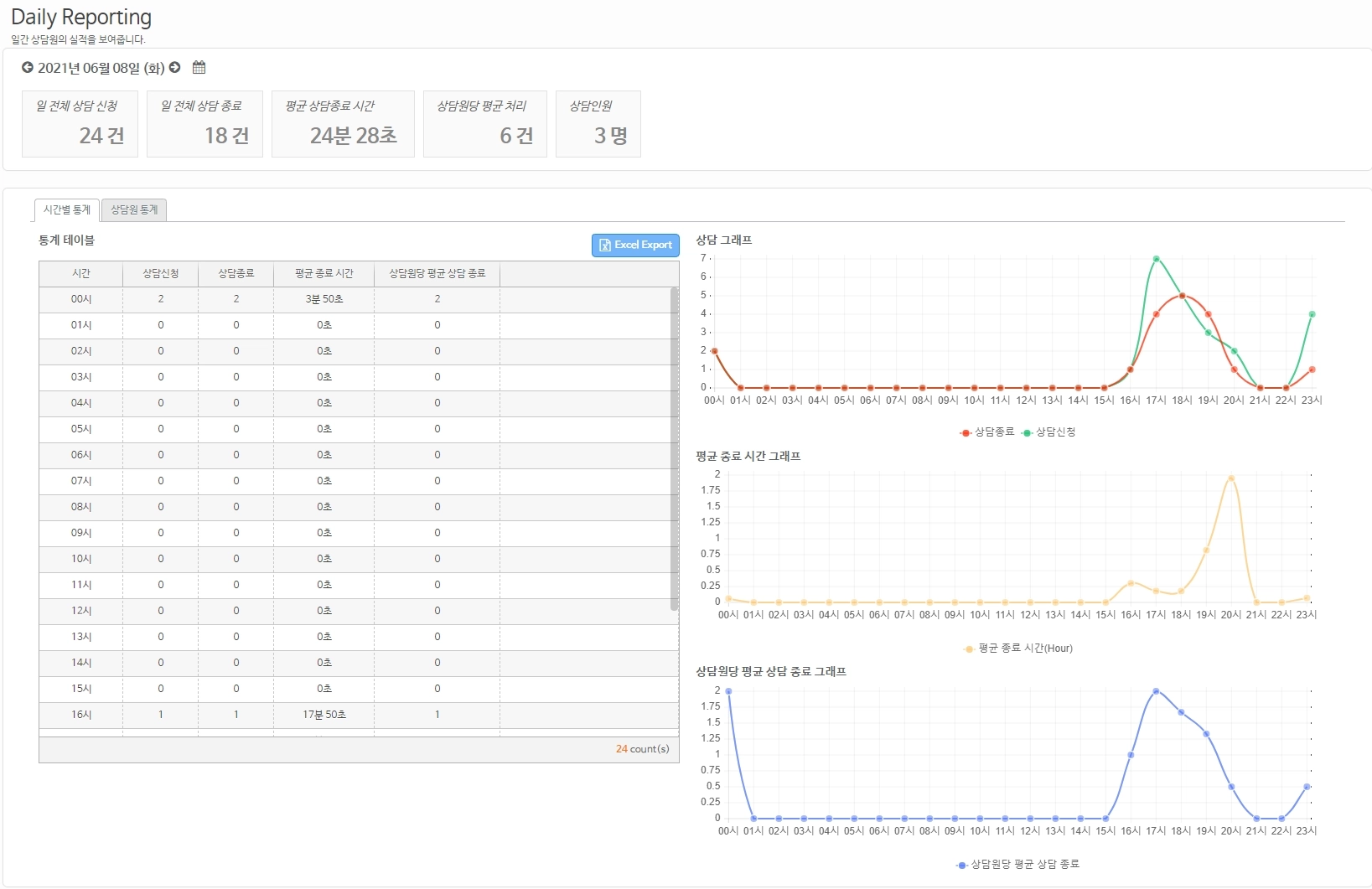The width and height of the screenshot is (1372, 889).
Task: Click the 평균 상담종료 시간 card
Action: click(x=343, y=124)
